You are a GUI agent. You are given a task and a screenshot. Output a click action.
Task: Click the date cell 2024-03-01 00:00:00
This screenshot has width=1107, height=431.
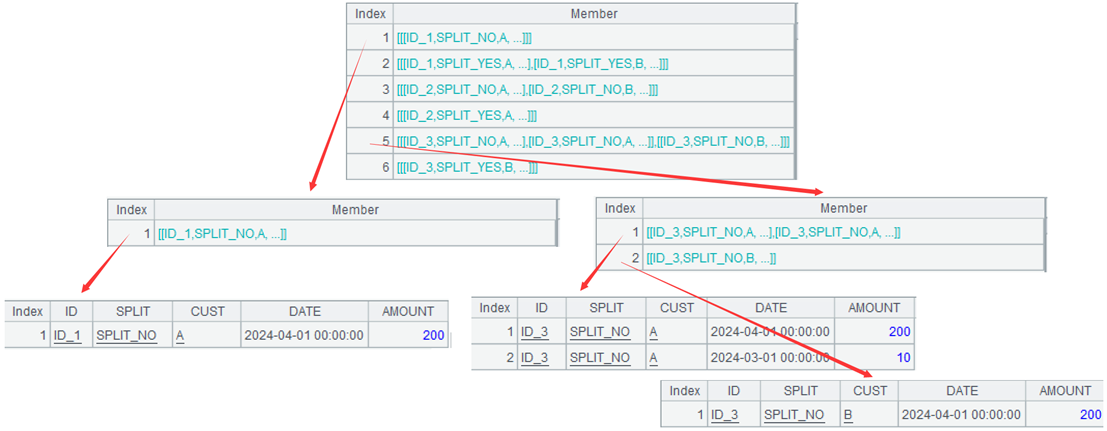tap(769, 358)
